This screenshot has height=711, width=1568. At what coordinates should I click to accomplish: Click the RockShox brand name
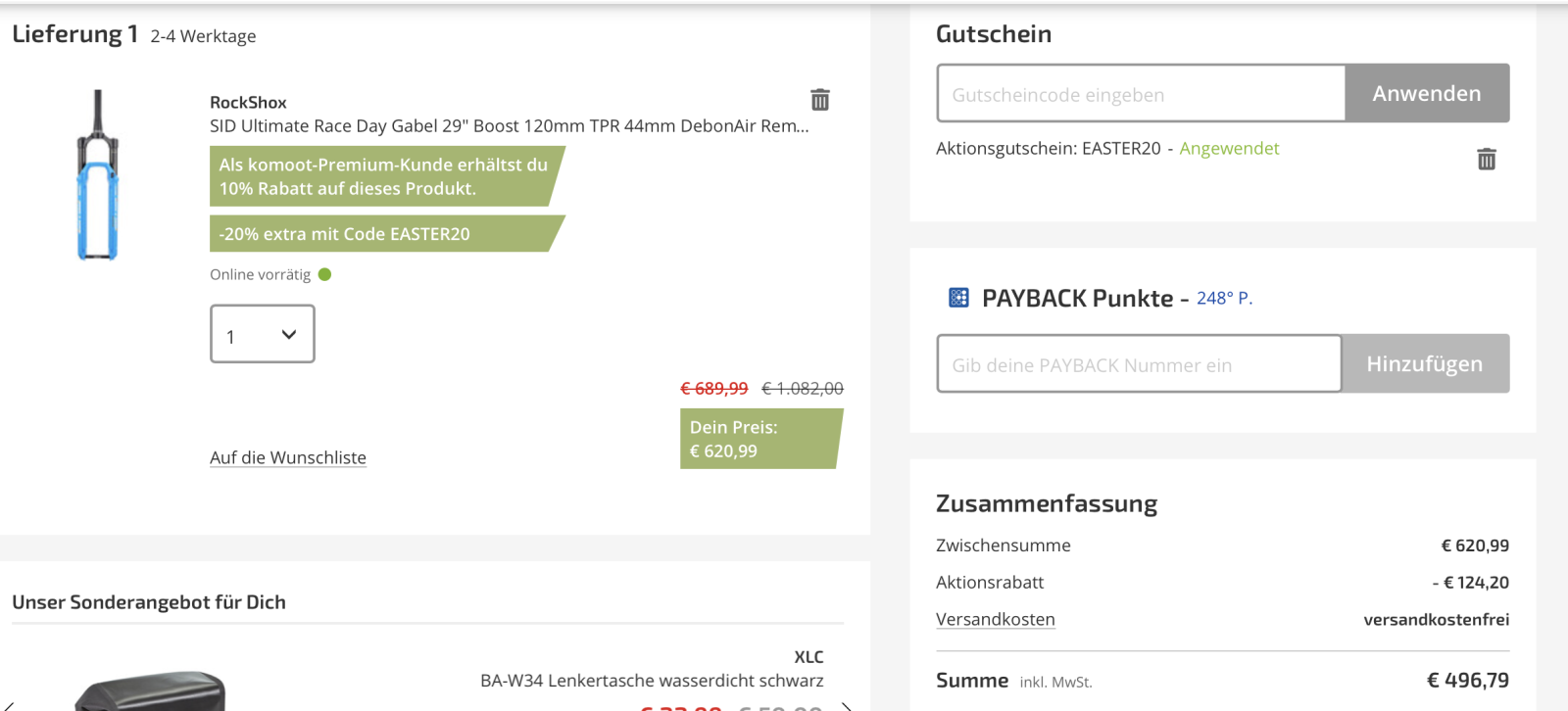(x=248, y=103)
